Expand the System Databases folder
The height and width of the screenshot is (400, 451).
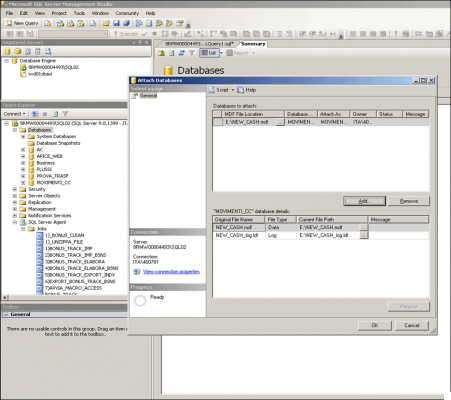point(23,137)
